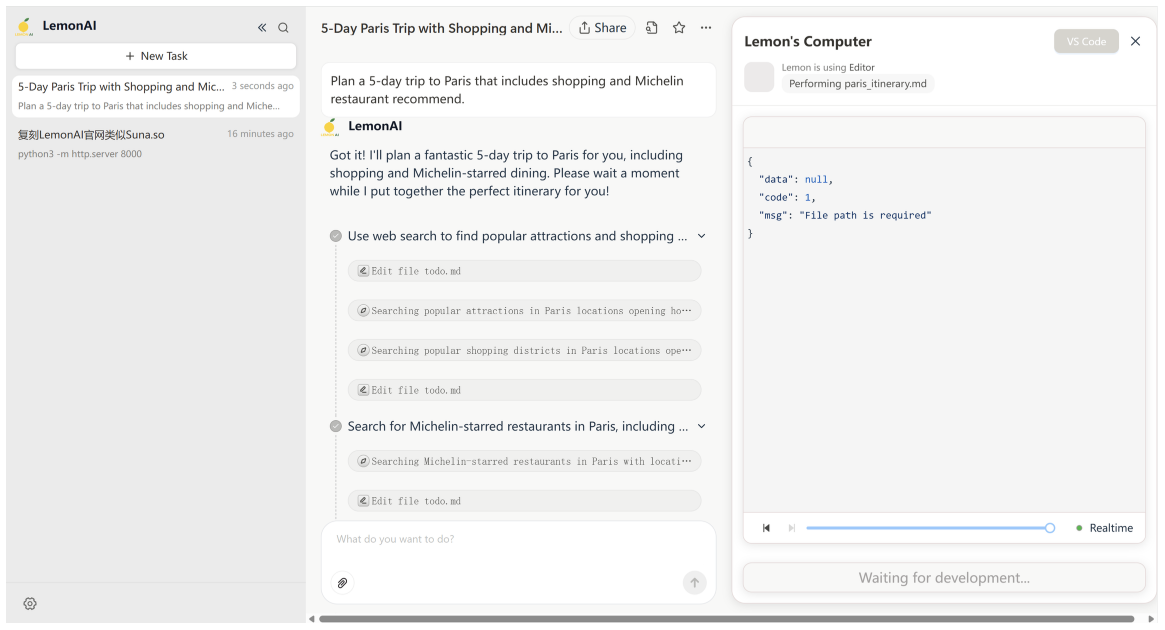The height and width of the screenshot is (630, 1165).
Task: Click the horizontal scrollbar at the bottom
Action: pyautogui.click(x=727, y=619)
